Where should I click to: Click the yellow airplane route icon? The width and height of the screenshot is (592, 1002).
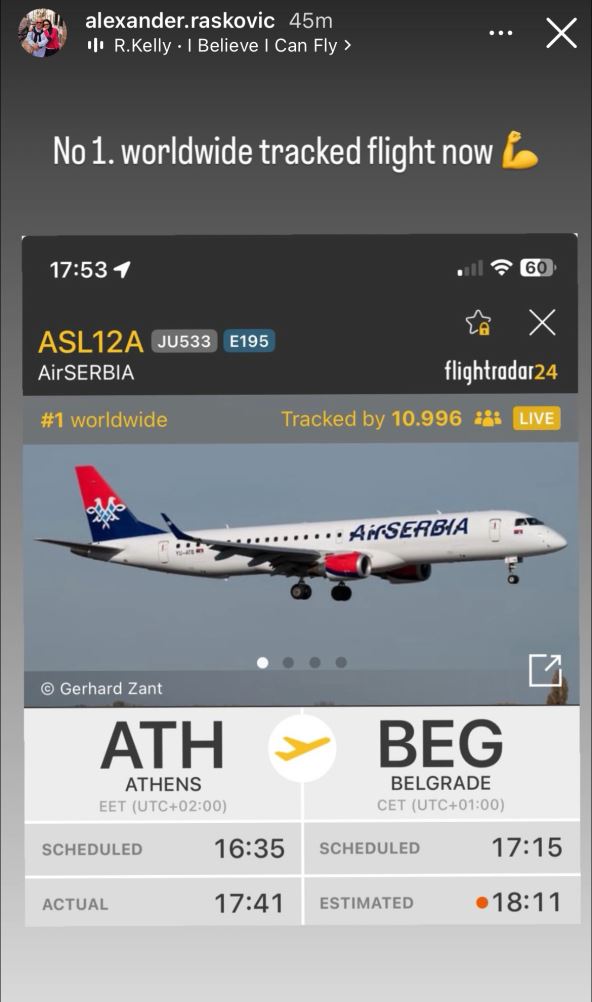click(302, 748)
